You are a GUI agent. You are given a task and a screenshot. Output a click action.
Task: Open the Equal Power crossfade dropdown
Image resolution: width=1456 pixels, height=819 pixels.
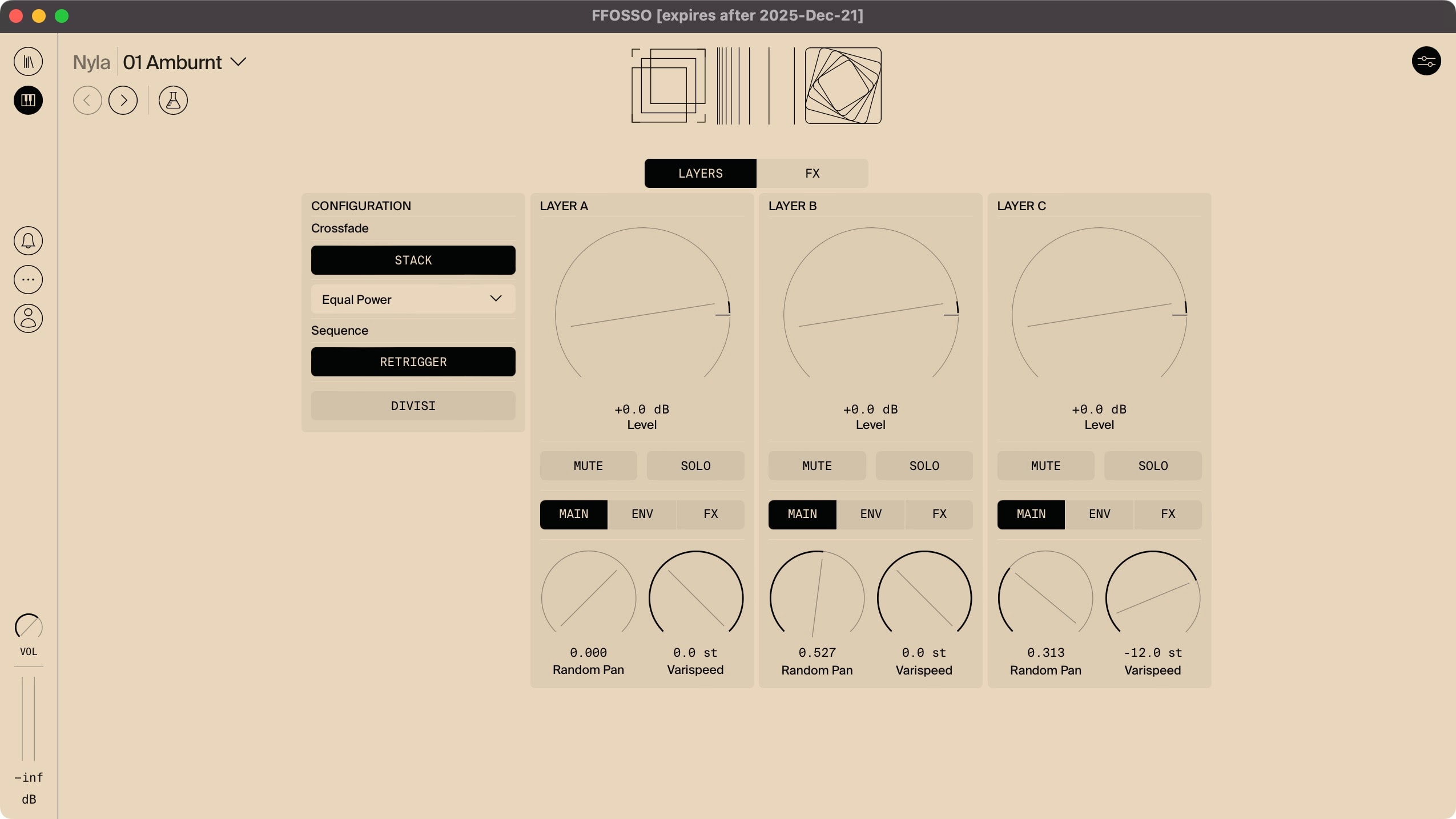[x=412, y=299]
